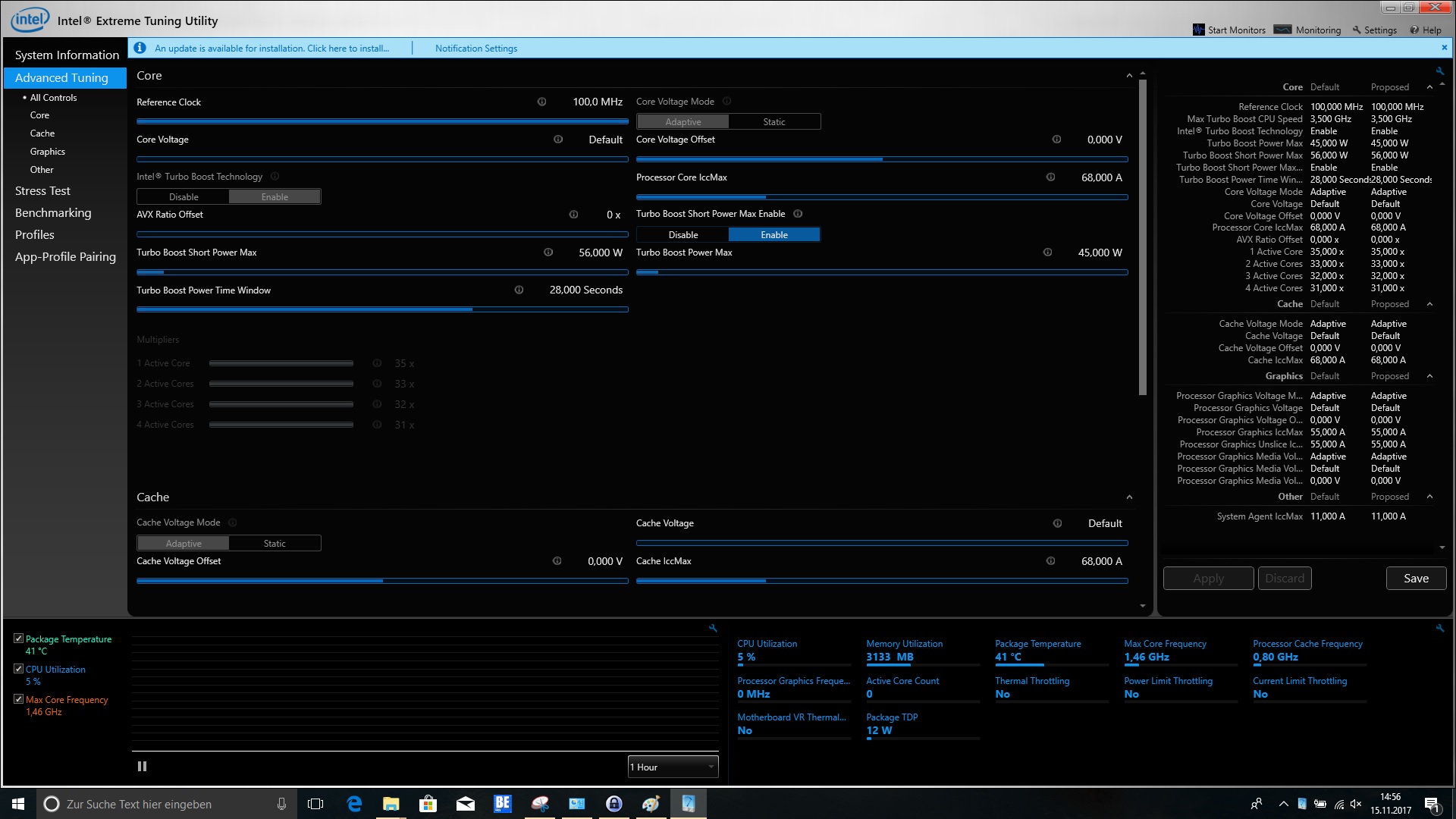Adjust the Turbo Boost Power Time Window slider

click(472, 309)
